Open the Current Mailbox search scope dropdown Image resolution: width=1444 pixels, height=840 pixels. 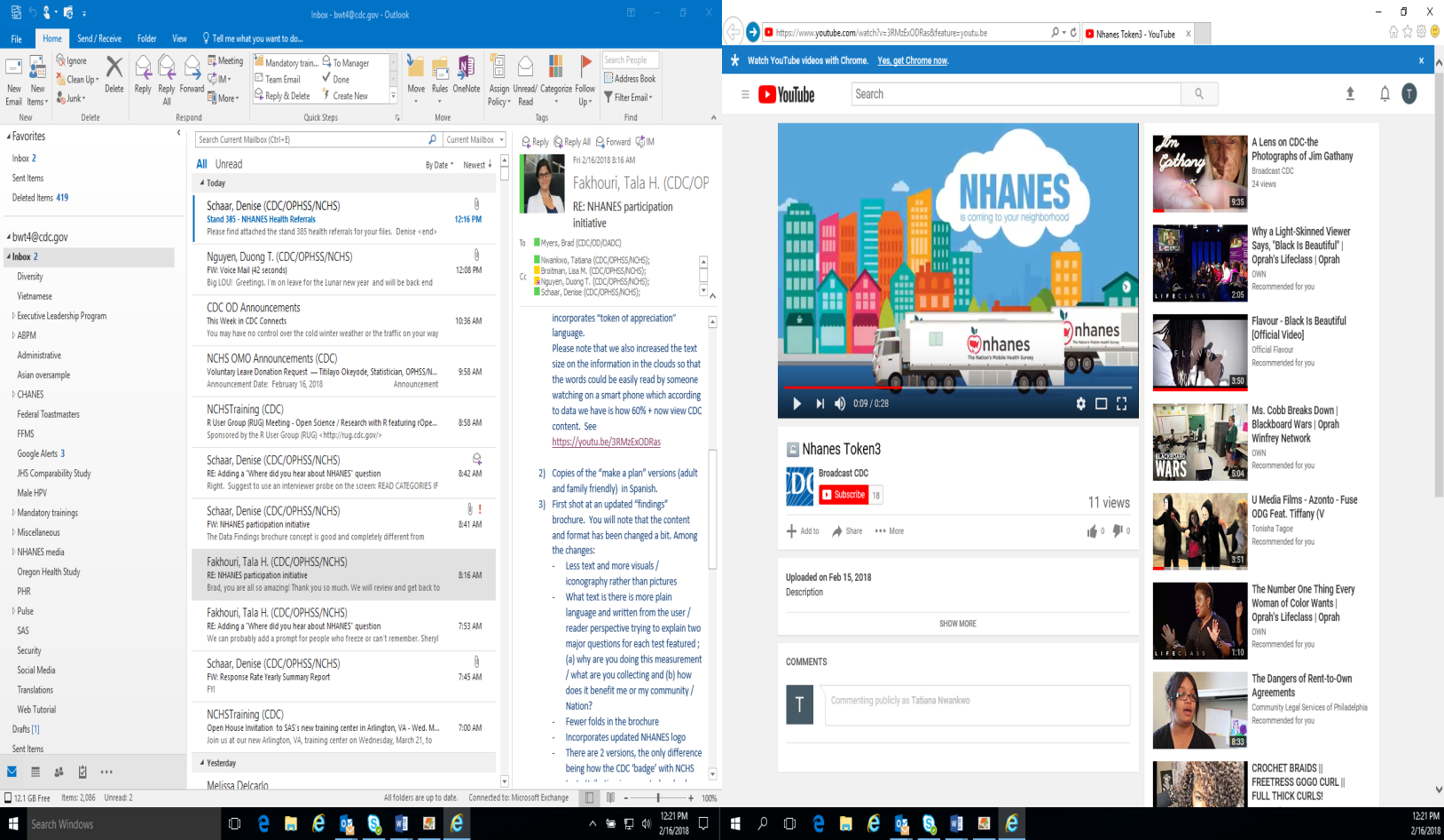point(475,140)
